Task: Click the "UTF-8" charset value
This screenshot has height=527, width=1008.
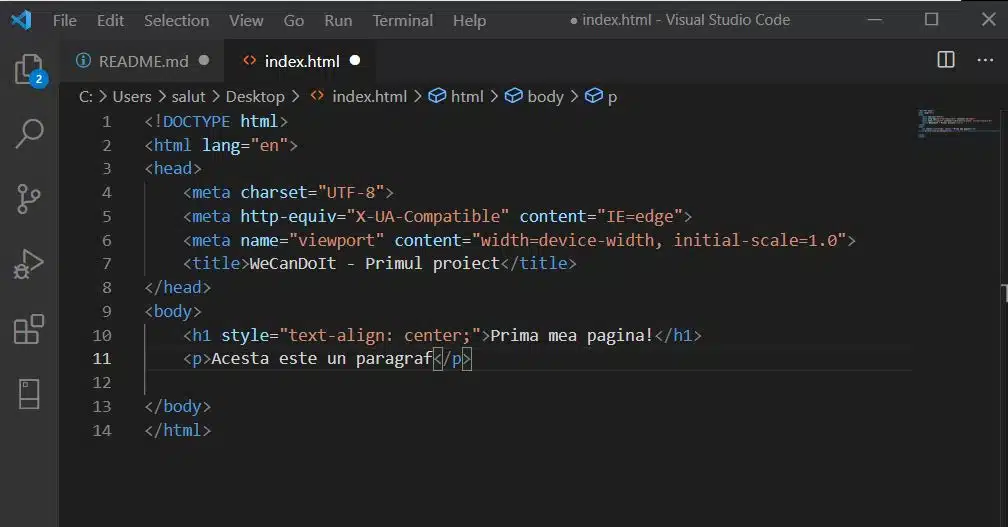Action: click(351, 192)
